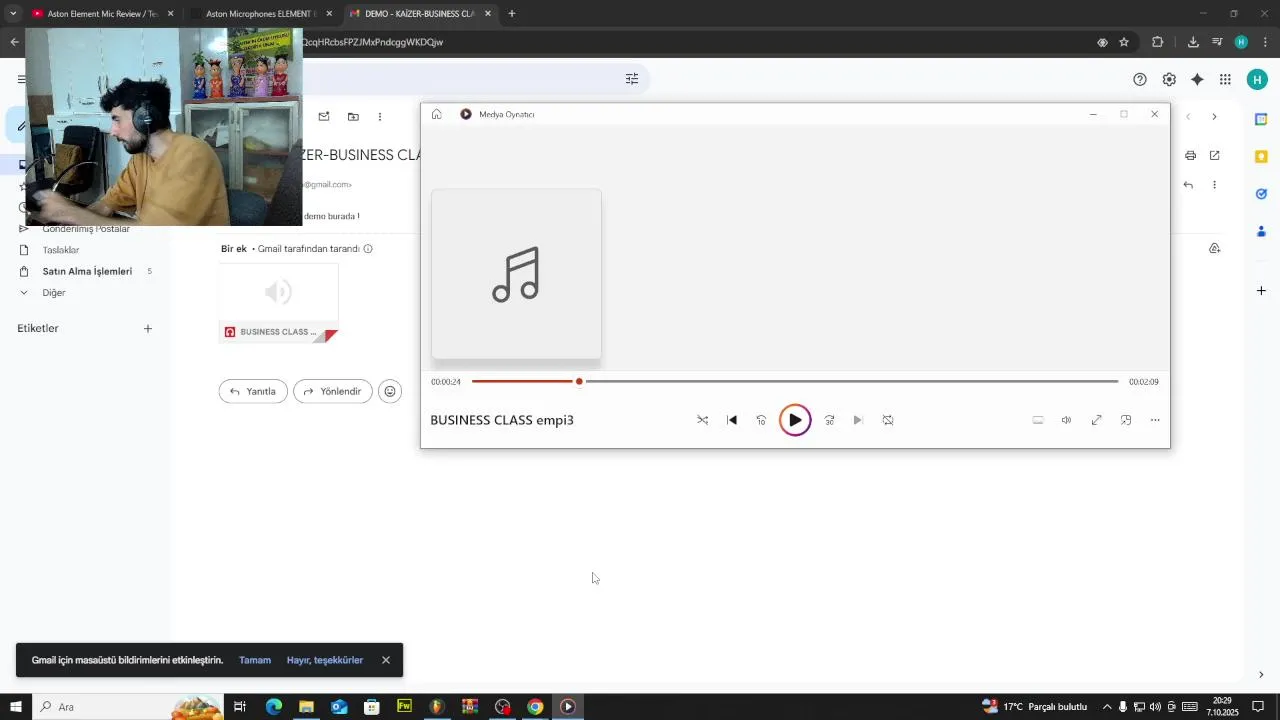Accept desktop notifications with Tamam

coord(255,660)
